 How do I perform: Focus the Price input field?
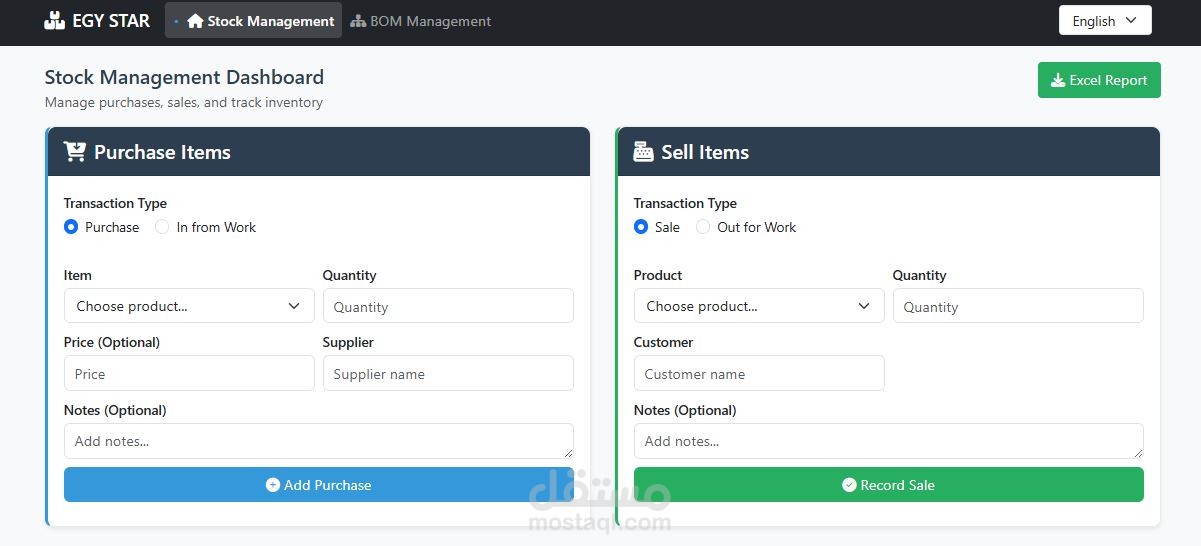click(x=189, y=373)
